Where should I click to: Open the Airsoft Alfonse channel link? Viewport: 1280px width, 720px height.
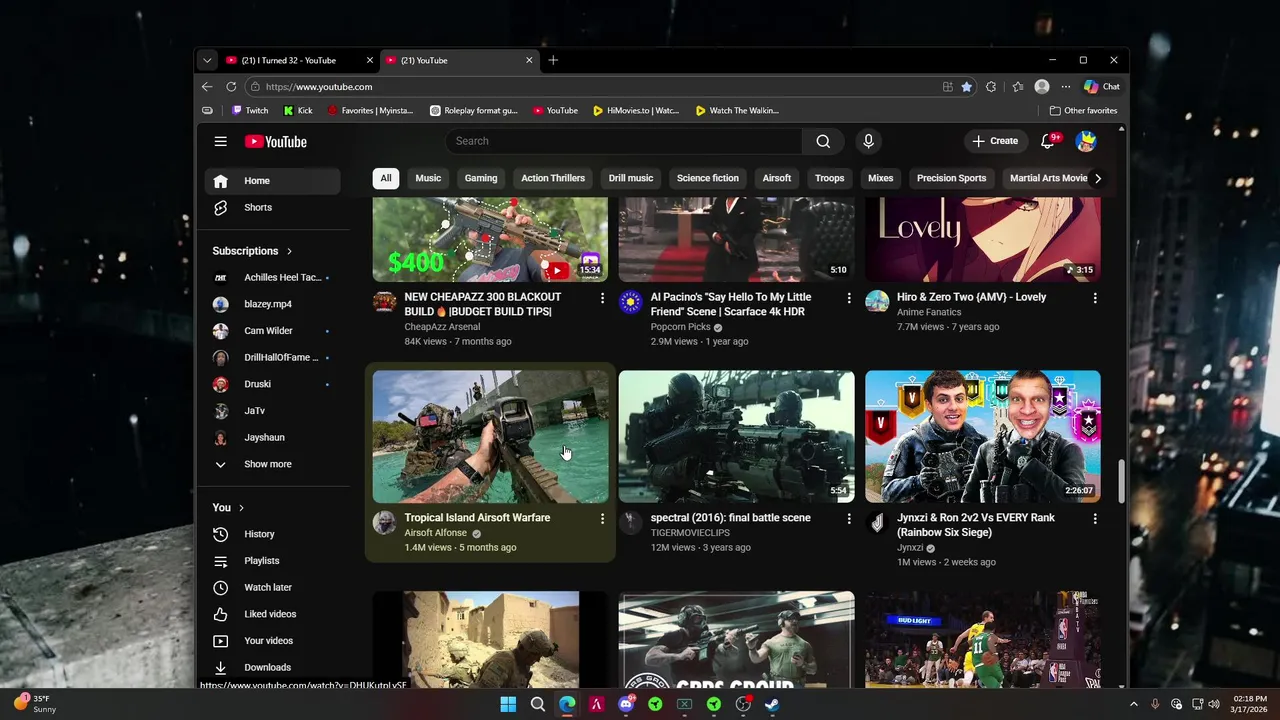pos(436,533)
